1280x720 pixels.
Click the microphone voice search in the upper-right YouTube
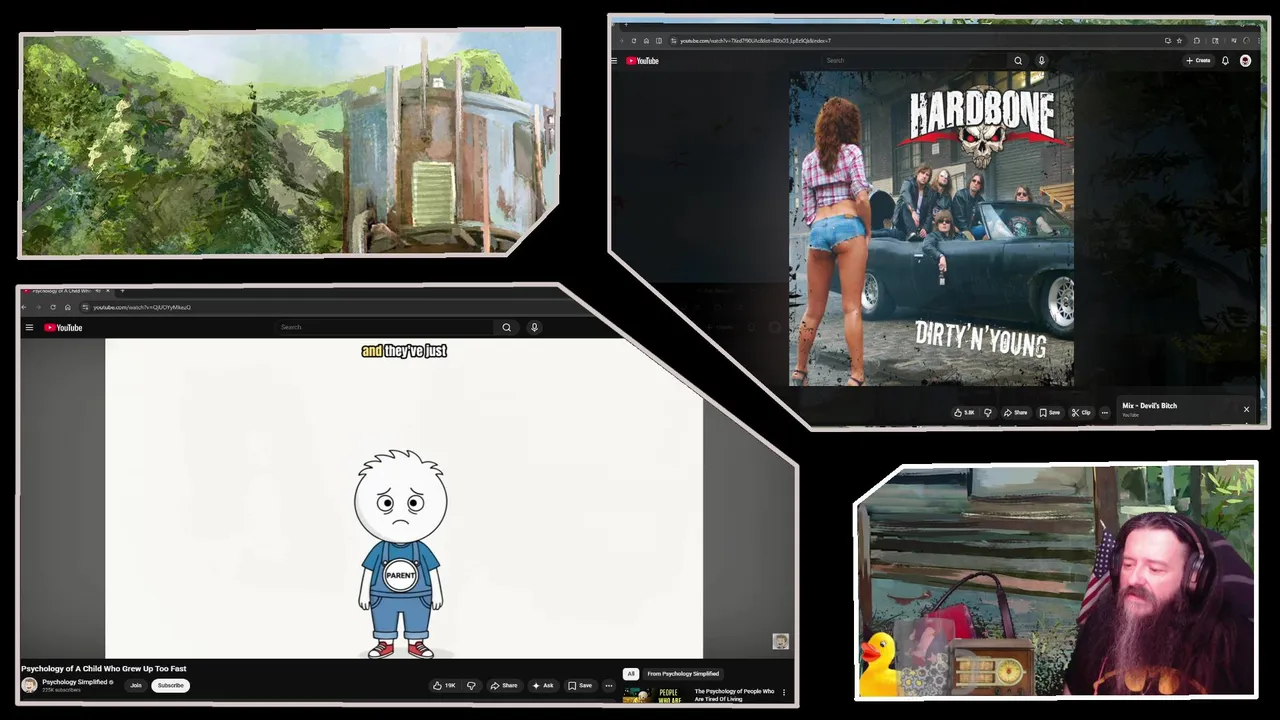[1041, 61]
